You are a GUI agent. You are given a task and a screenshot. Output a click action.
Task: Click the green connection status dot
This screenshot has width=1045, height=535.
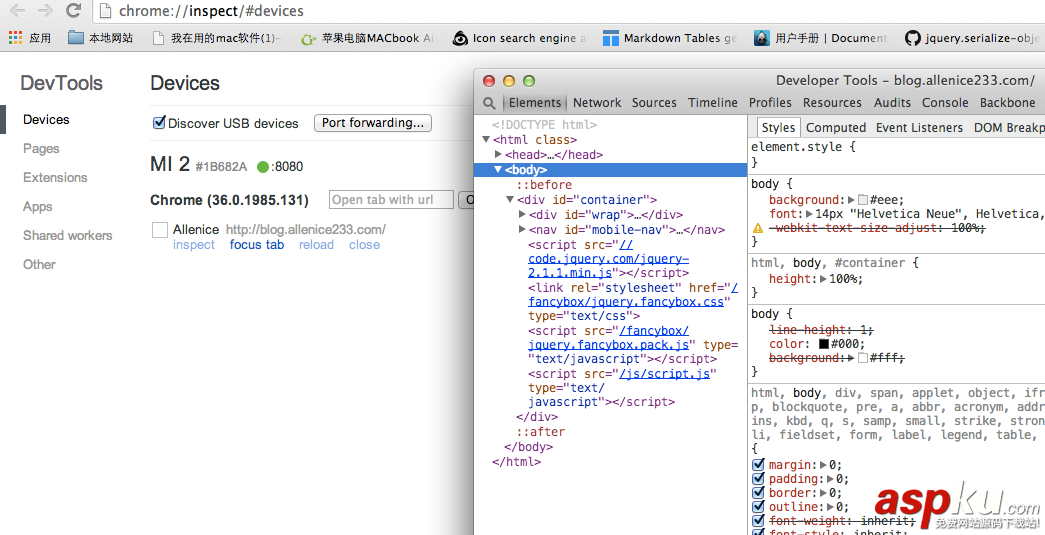tap(263, 167)
